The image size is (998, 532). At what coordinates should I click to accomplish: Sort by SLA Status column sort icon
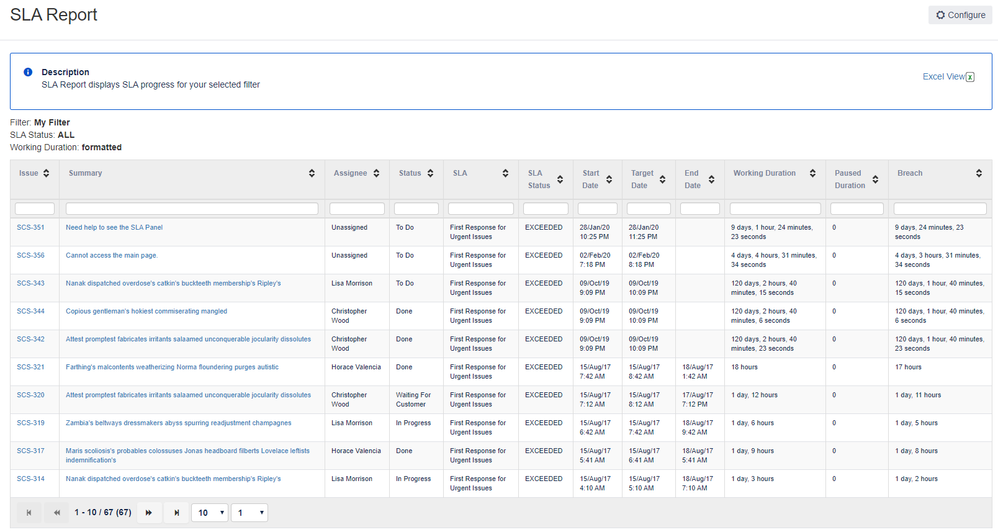coord(560,179)
